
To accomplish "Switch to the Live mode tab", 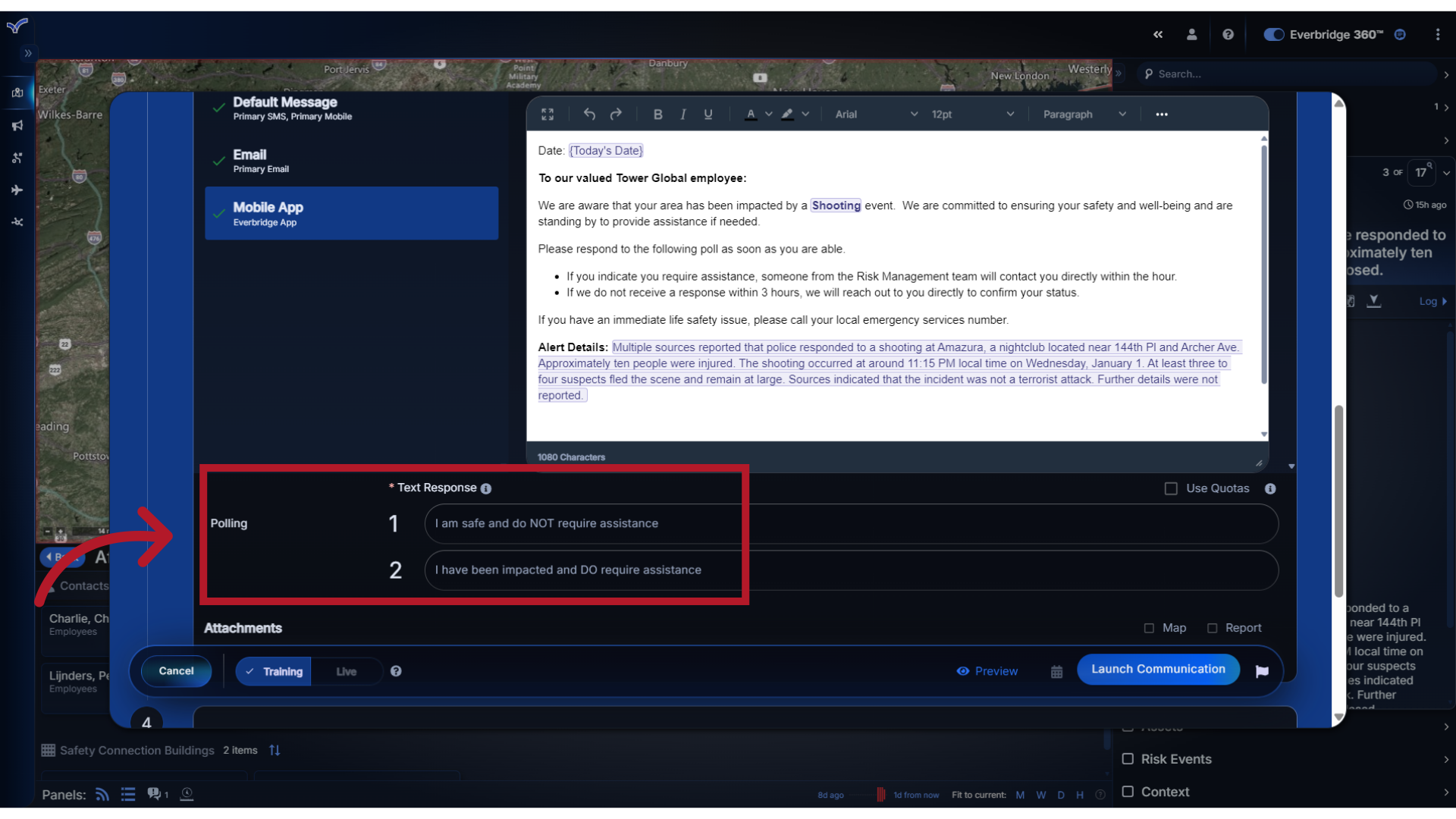I will click(346, 671).
